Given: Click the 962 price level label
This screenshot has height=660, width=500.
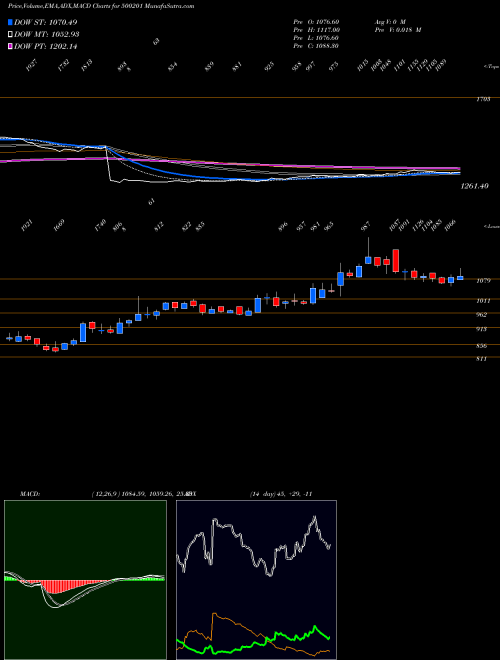Looking at the screenshot, I should point(481,314).
